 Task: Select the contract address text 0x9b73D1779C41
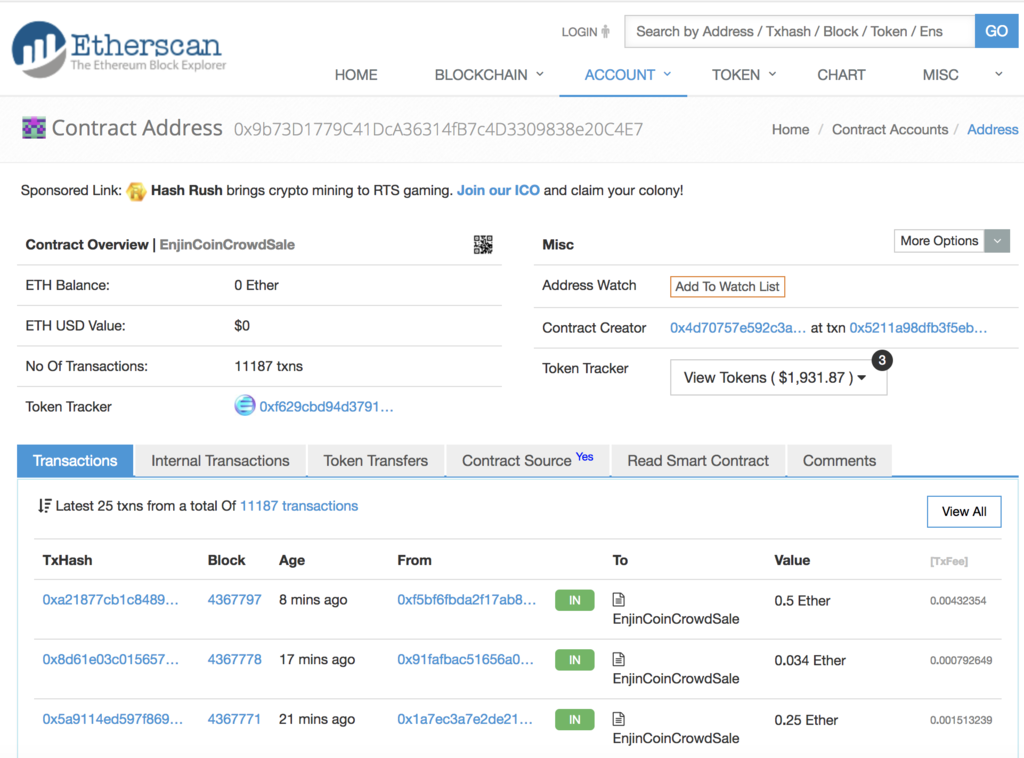[438, 129]
